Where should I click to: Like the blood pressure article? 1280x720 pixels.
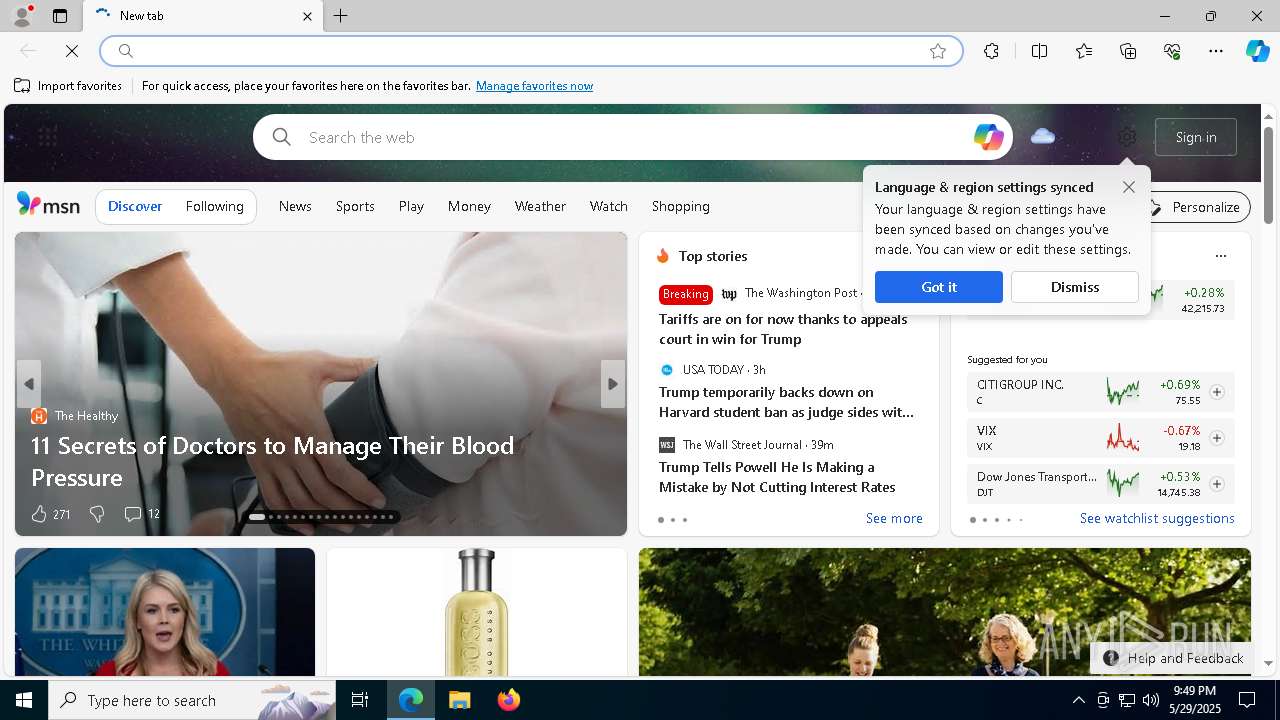point(50,514)
